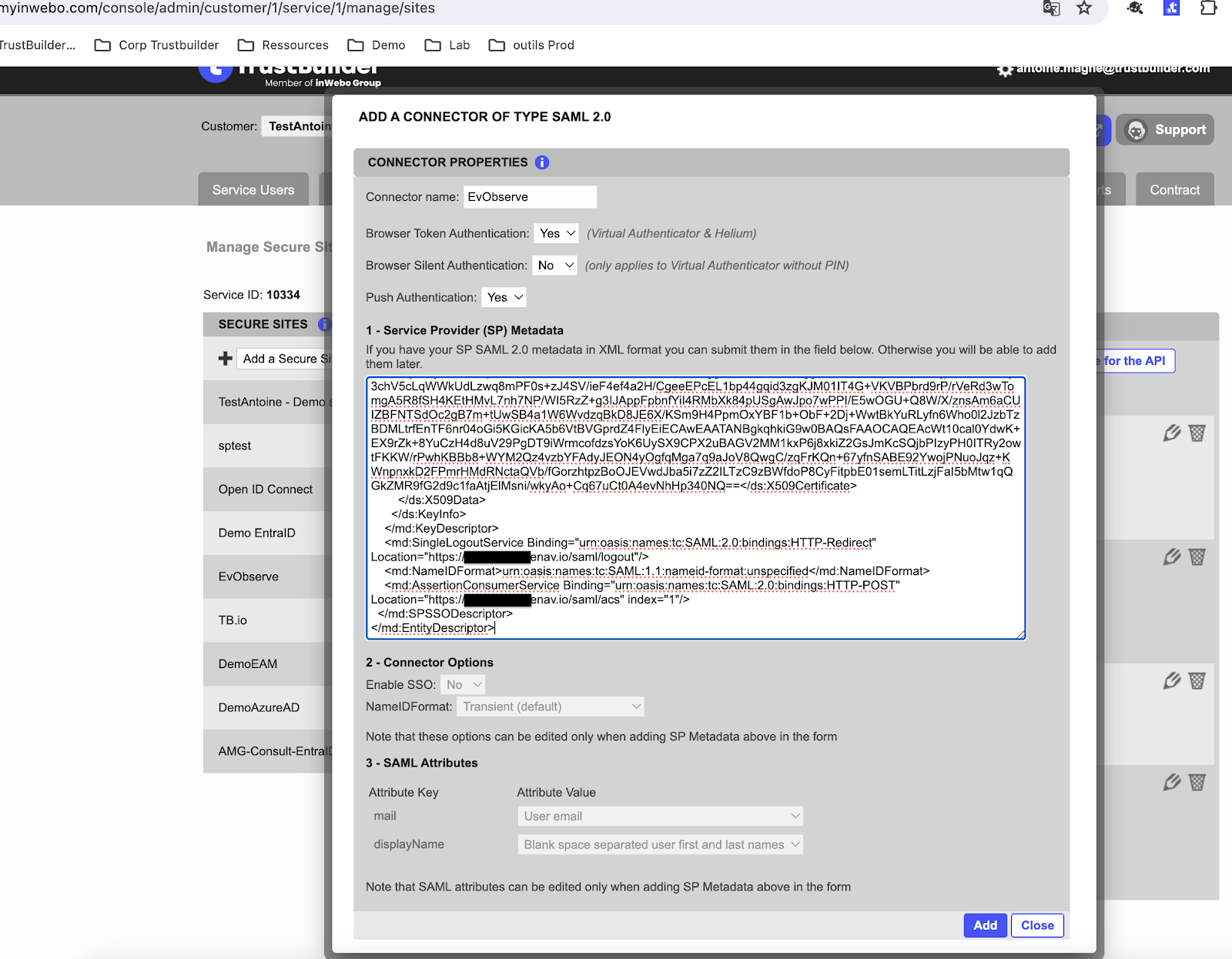Click inside the SP Metadata text area
Image resolution: width=1232 pixels, height=959 pixels.
tap(696, 508)
